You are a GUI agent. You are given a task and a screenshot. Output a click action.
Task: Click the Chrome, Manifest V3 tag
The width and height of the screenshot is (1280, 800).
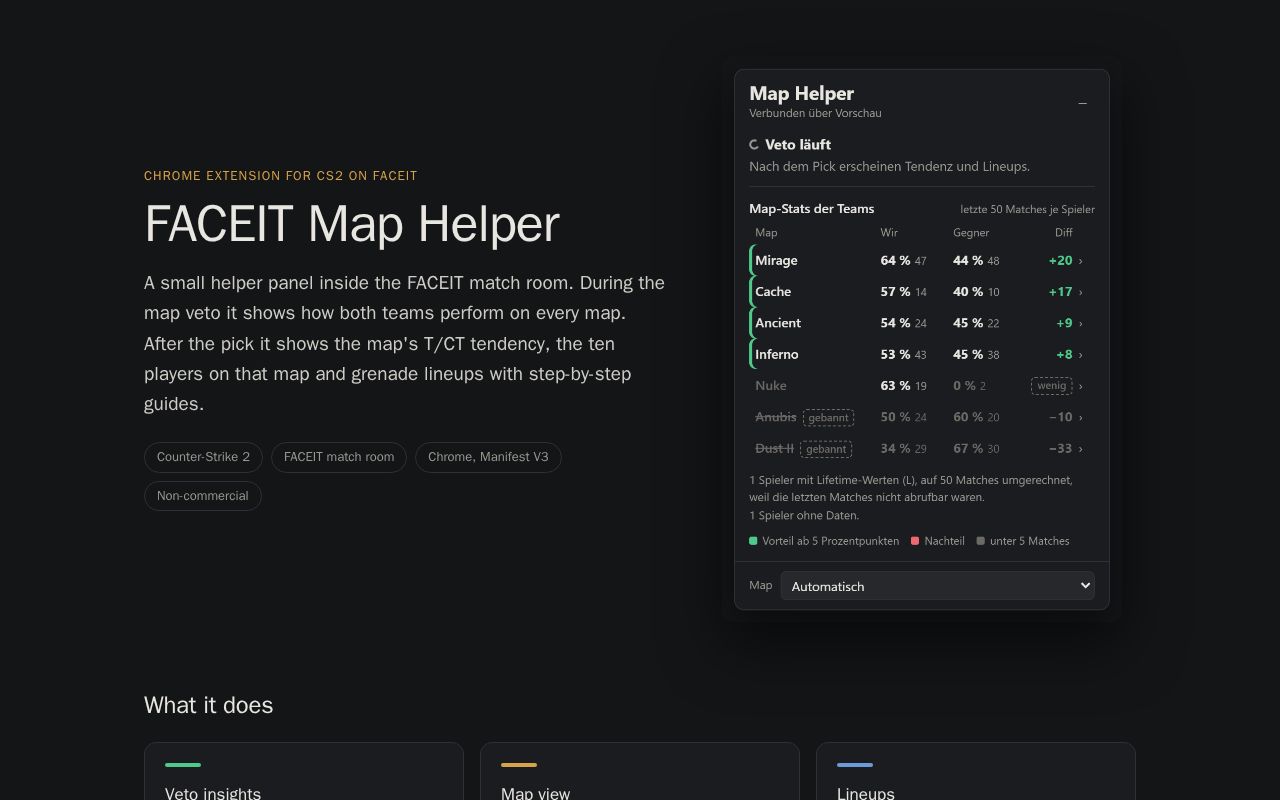[488, 457]
